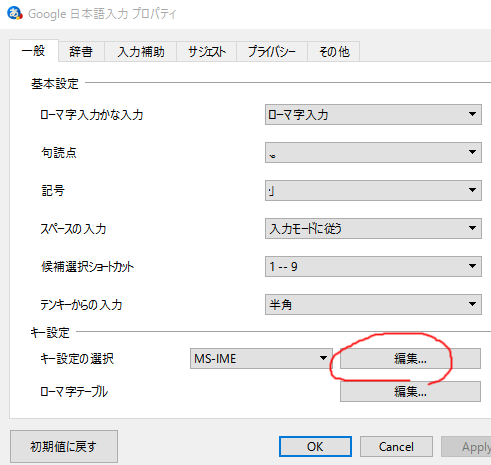Image resolution: width=491 pixels, height=465 pixels.
Task: Click the Cancel button
Action: click(396, 447)
